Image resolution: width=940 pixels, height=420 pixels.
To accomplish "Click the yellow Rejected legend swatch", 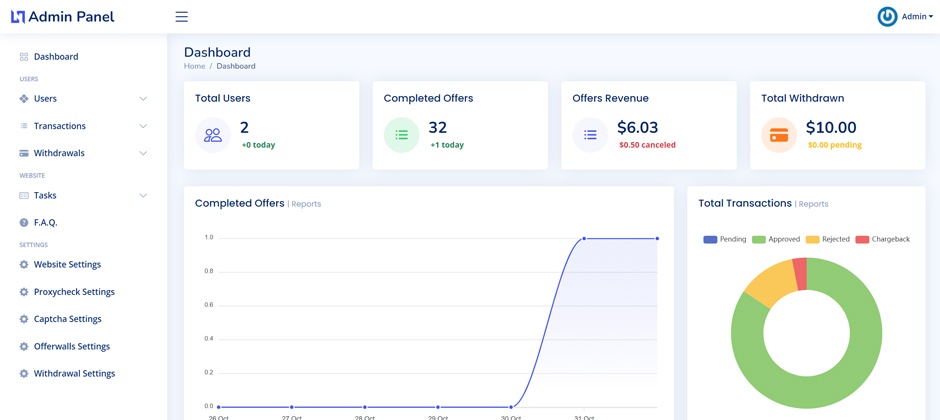I will click(812, 239).
